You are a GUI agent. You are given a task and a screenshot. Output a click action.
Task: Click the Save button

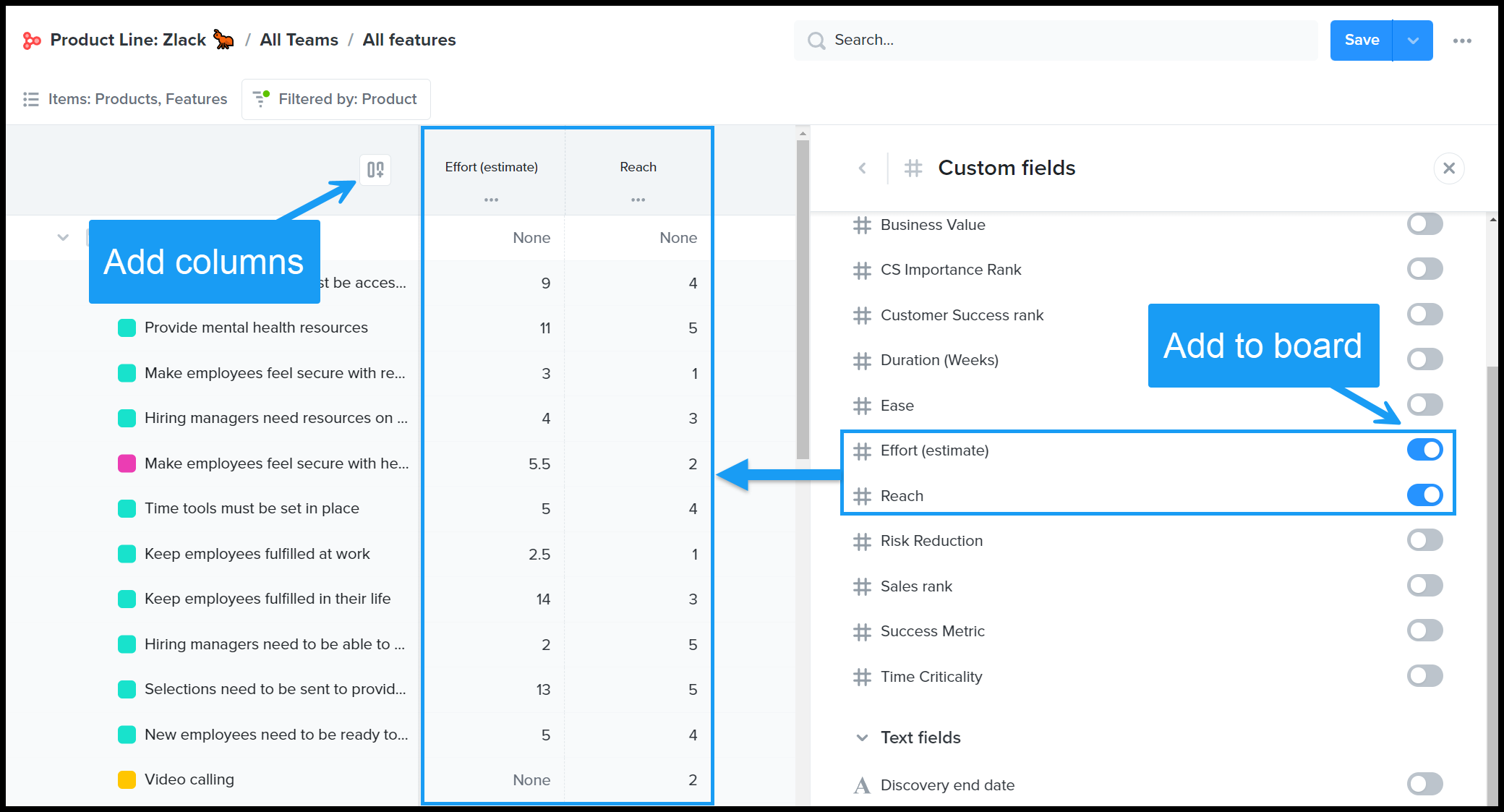click(x=1362, y=40)
